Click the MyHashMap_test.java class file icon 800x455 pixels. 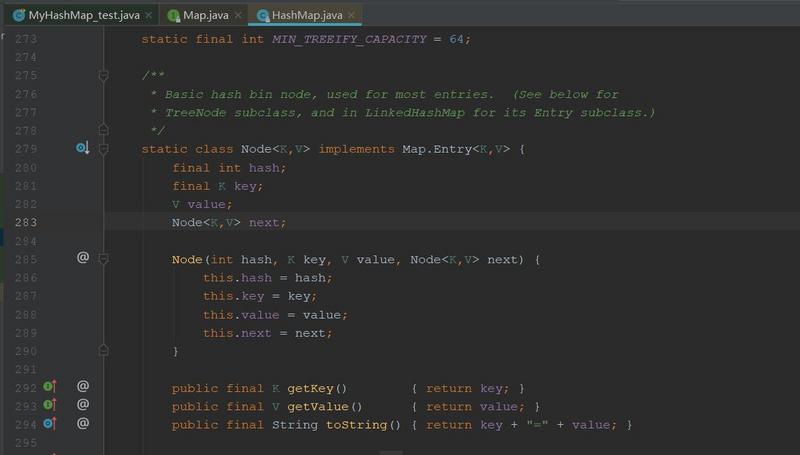point(19,15)
